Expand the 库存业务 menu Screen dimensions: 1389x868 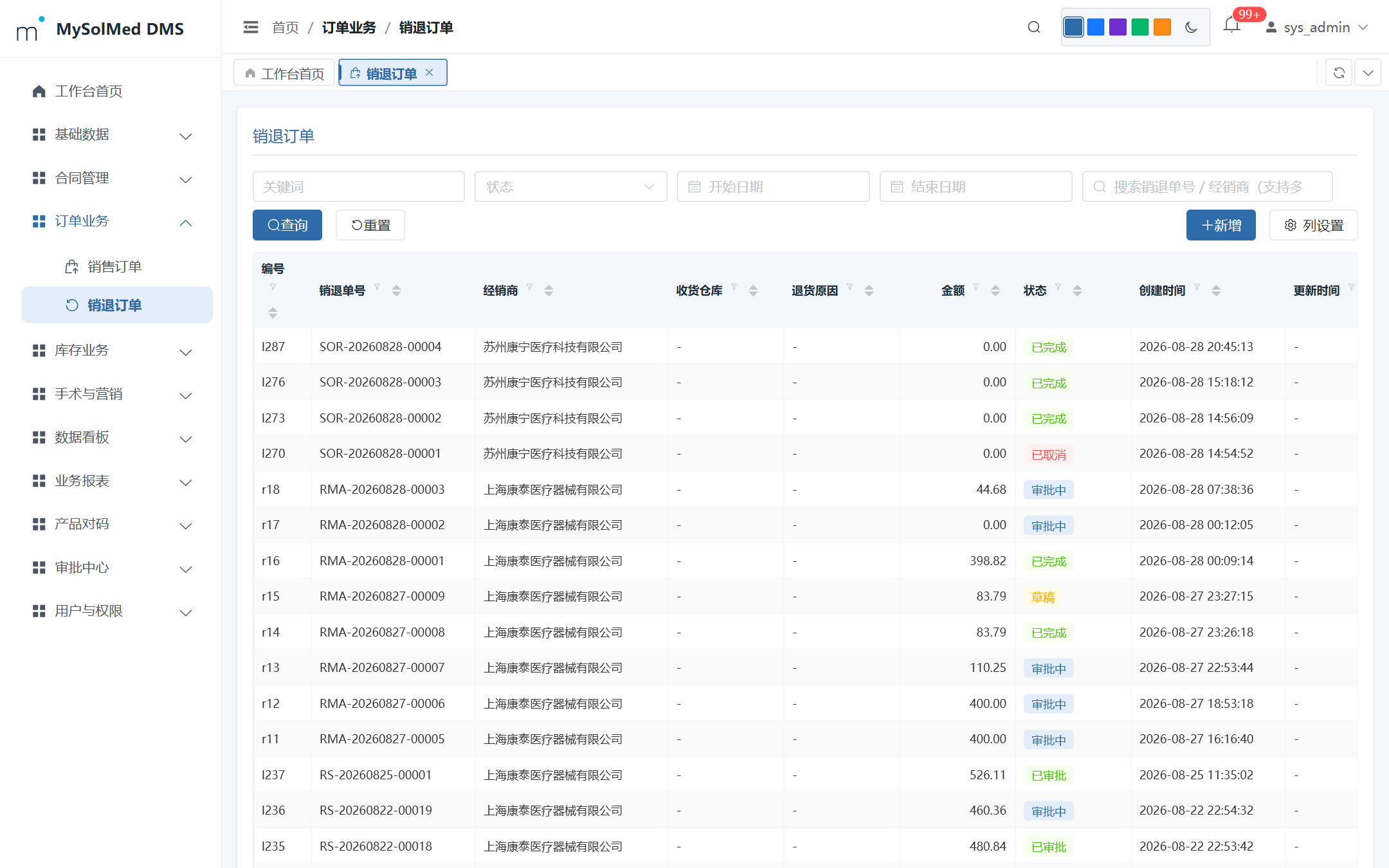117,350
